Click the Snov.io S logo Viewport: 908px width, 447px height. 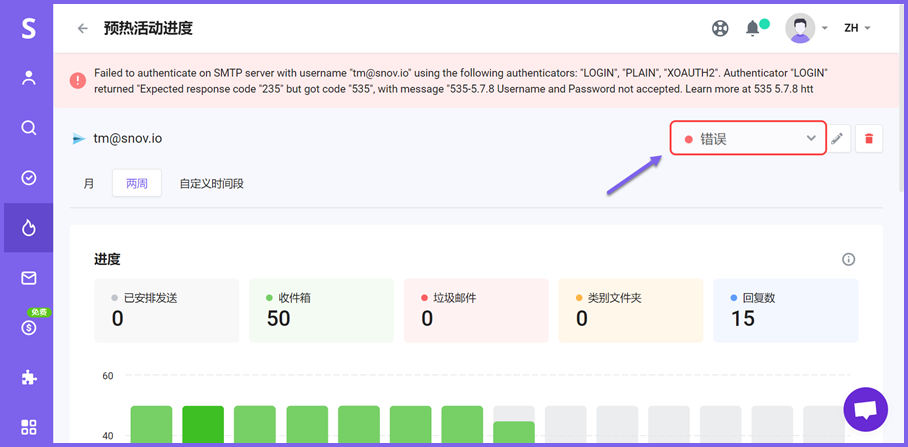(x=28, y=28)
